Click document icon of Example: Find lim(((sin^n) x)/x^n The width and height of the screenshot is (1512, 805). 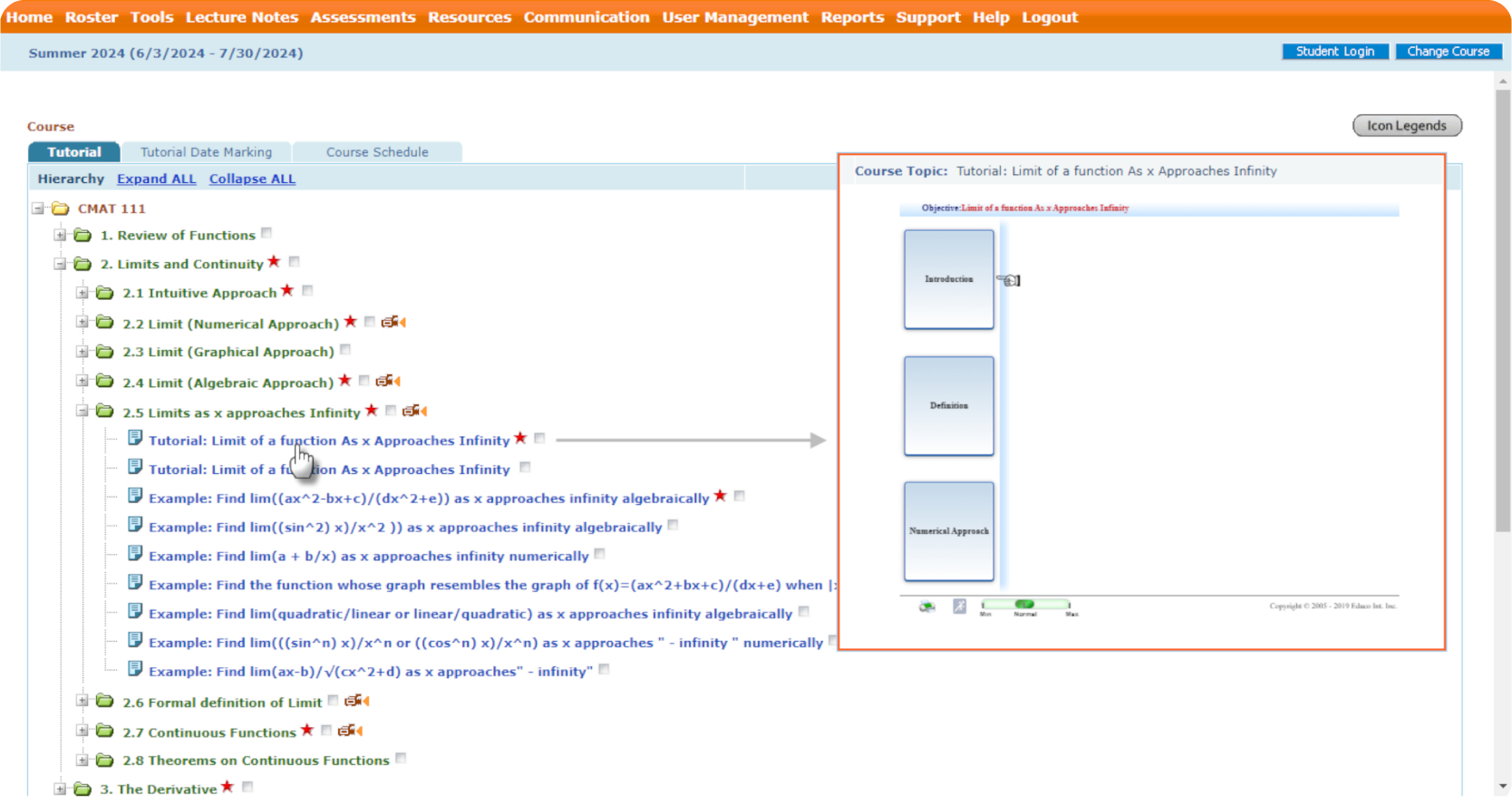(x=135, y=640)
